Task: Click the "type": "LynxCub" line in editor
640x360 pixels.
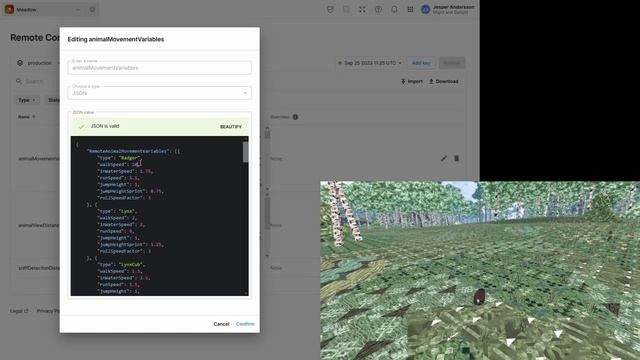Action: click(x=121, y=264)
